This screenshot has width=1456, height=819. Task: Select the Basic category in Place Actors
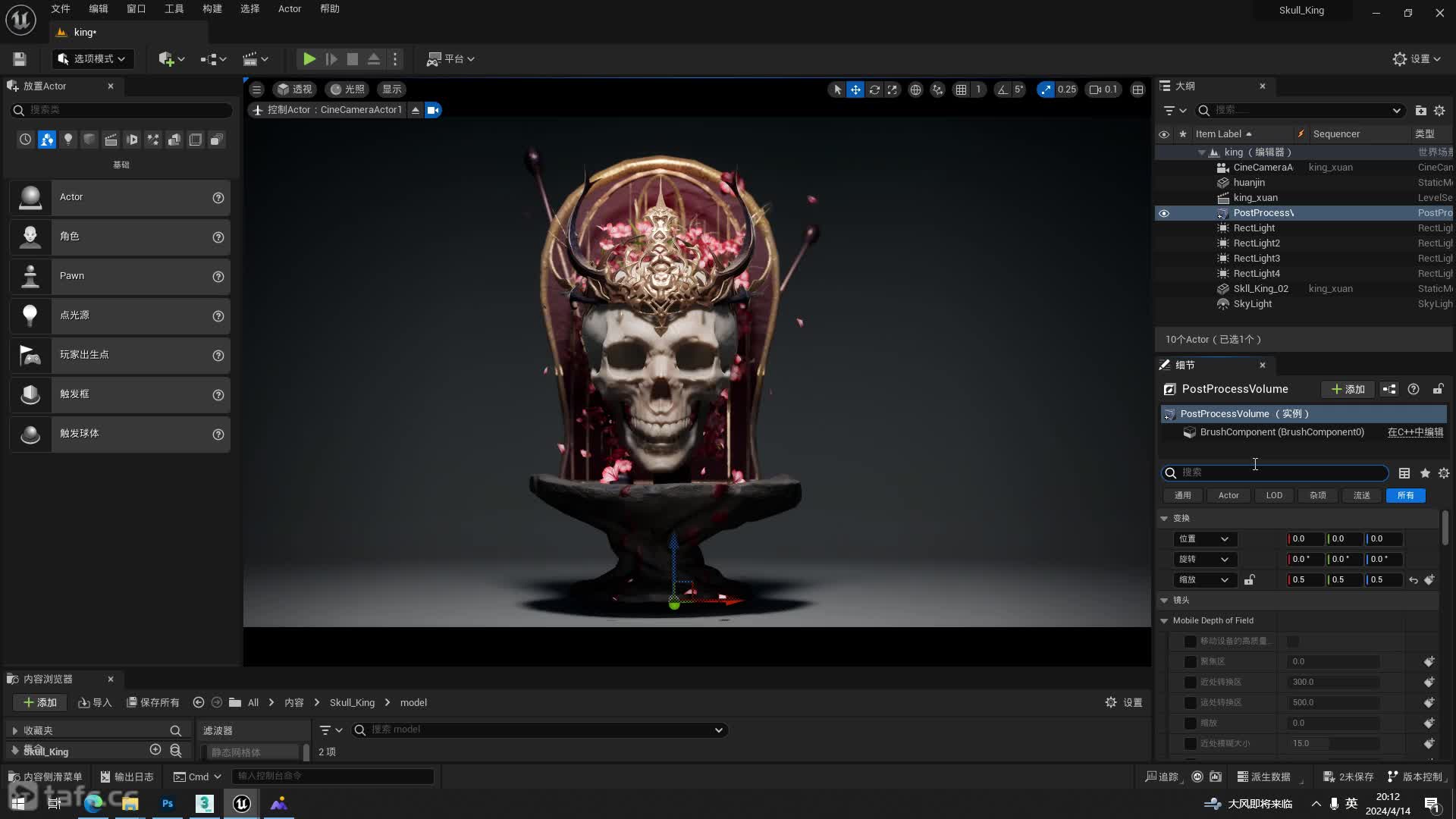[47, 140]
